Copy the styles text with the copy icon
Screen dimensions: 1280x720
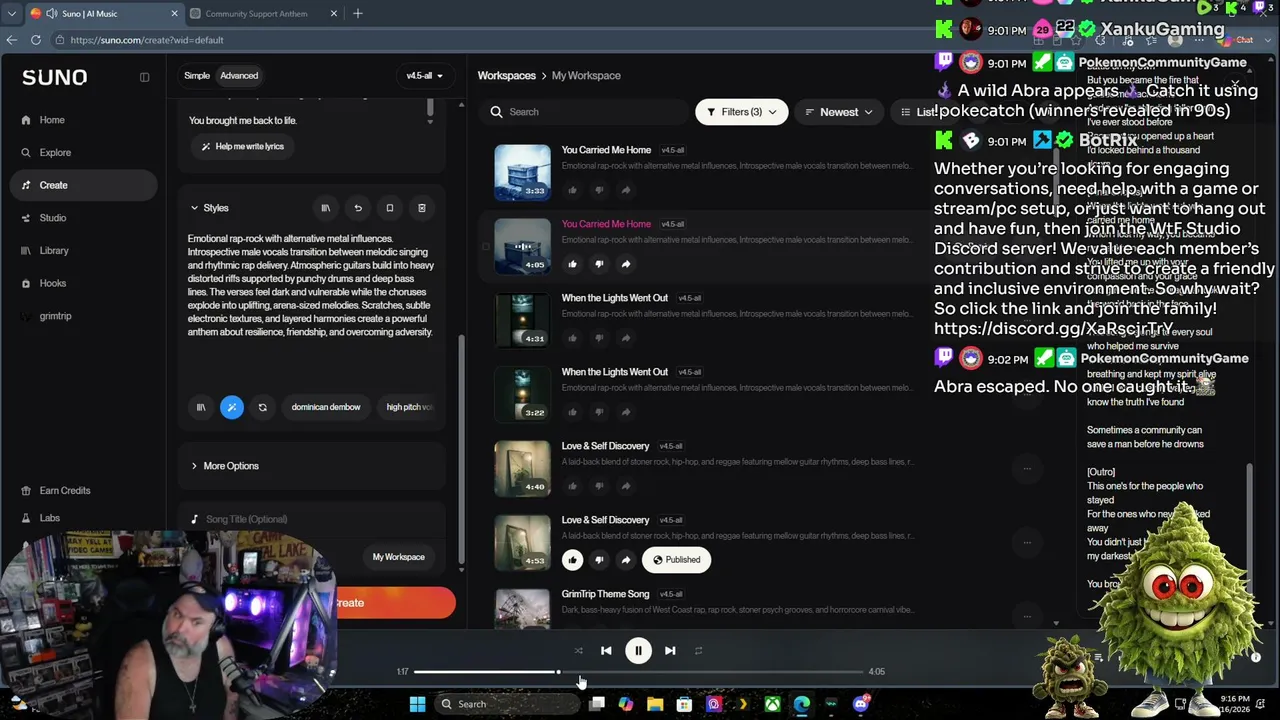(390, 208)
